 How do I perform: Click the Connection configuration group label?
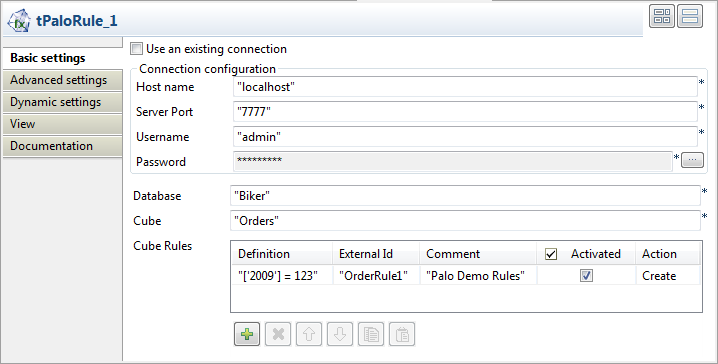pyautogui.click(x=207, y=69)
